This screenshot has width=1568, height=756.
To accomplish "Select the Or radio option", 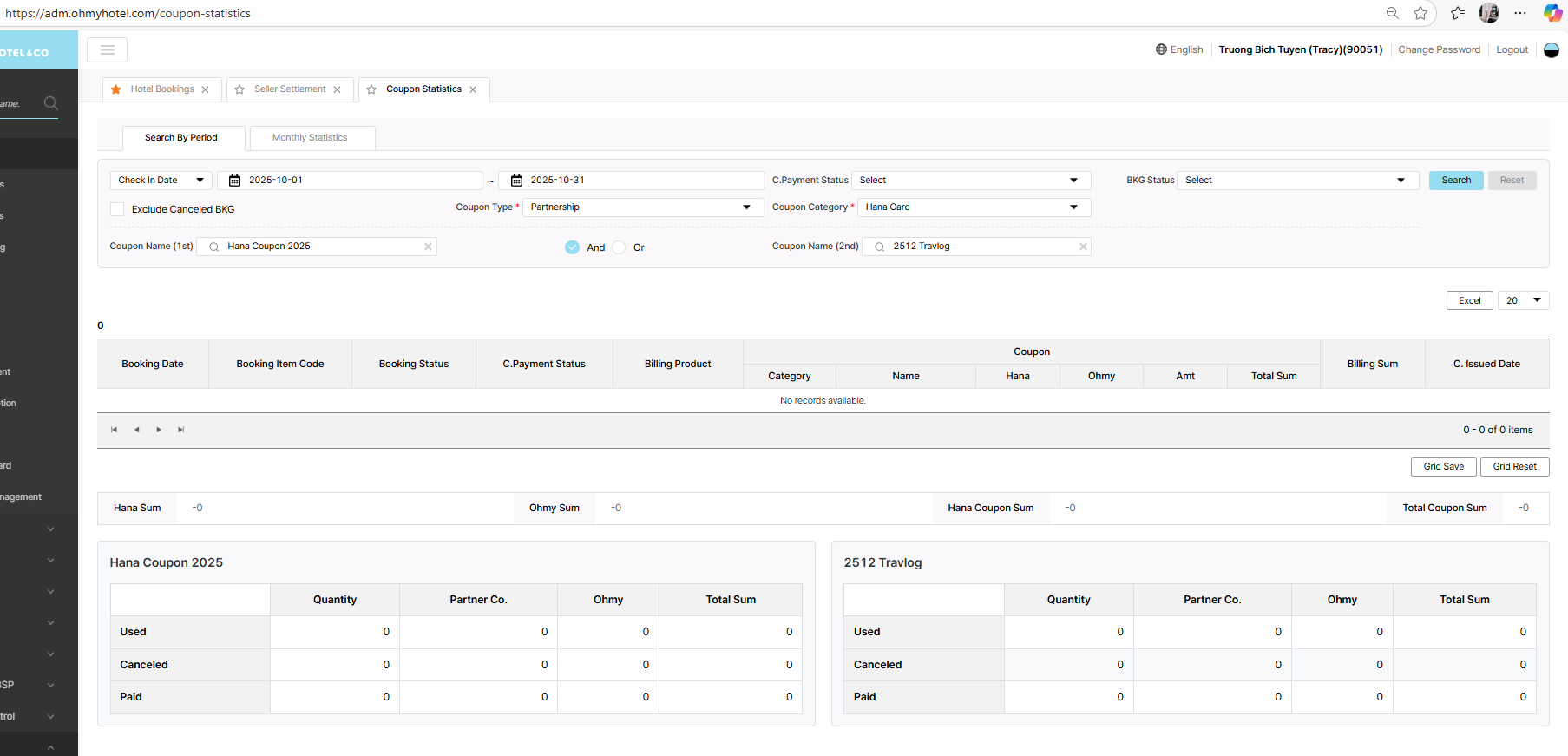I will coord(619,247).
